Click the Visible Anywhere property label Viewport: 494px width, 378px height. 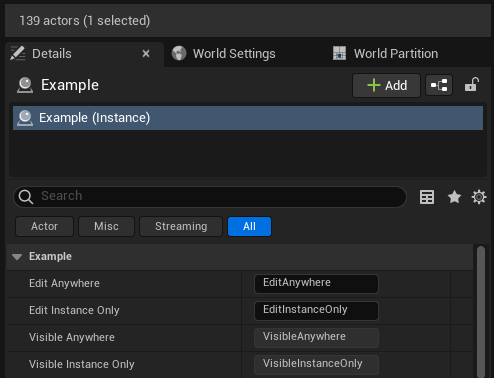click(72, 337)
